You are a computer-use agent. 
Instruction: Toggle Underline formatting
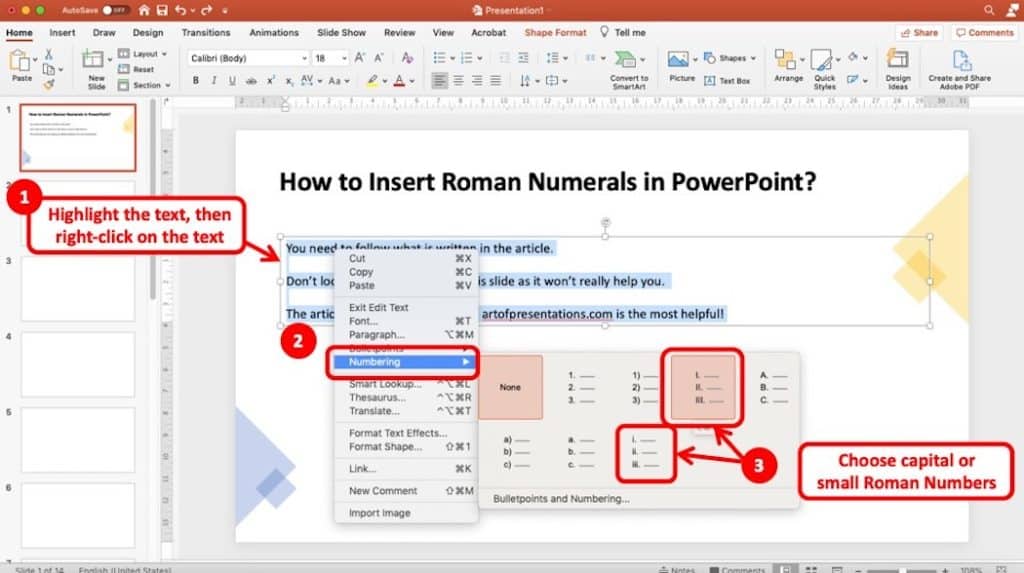click(x=232, y=80)
